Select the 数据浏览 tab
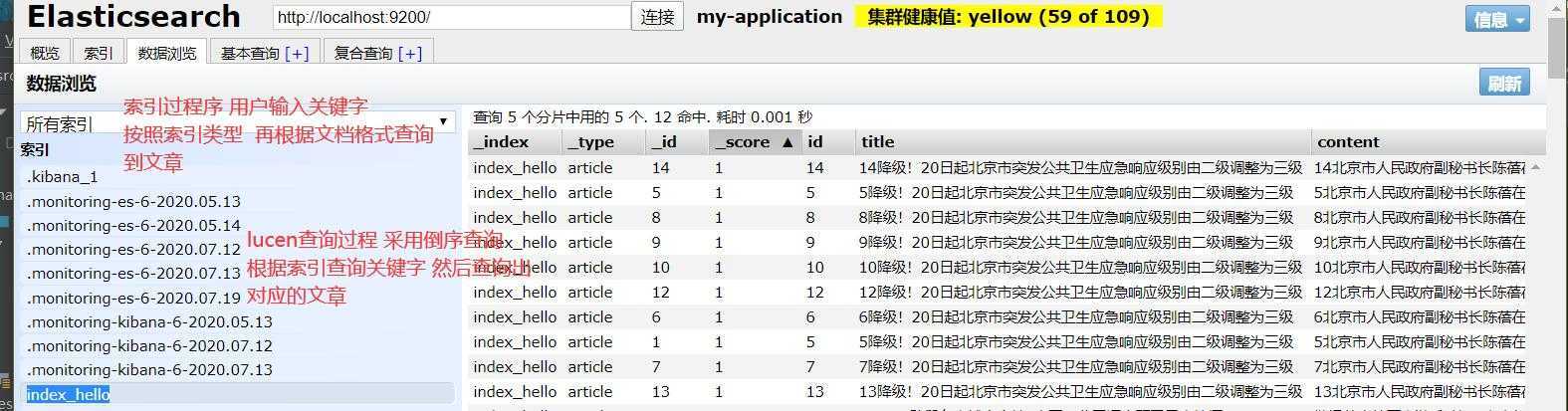Viewport: 1568px width, 411px height. pos(167,53)
